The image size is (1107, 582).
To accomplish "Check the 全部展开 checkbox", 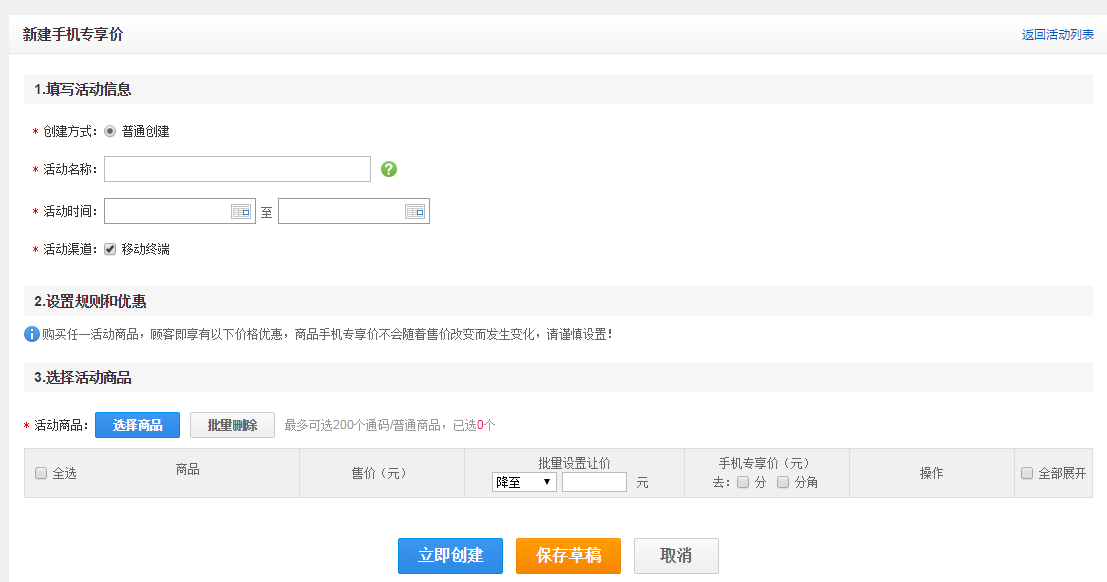I will pyautogui.click(x=1027, y=473).
